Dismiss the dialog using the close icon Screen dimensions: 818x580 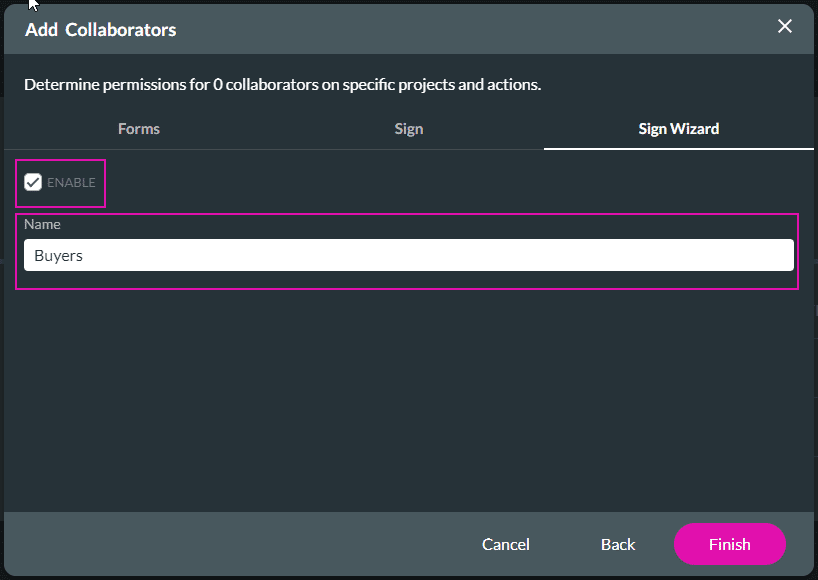tap(785, 26)
